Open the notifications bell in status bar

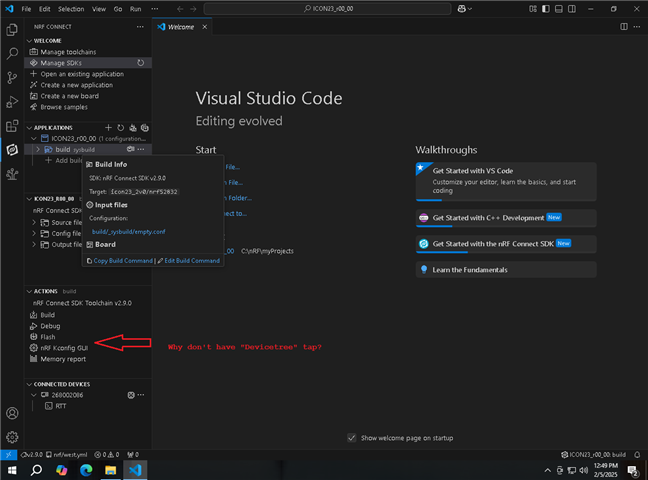pos(637,454)
